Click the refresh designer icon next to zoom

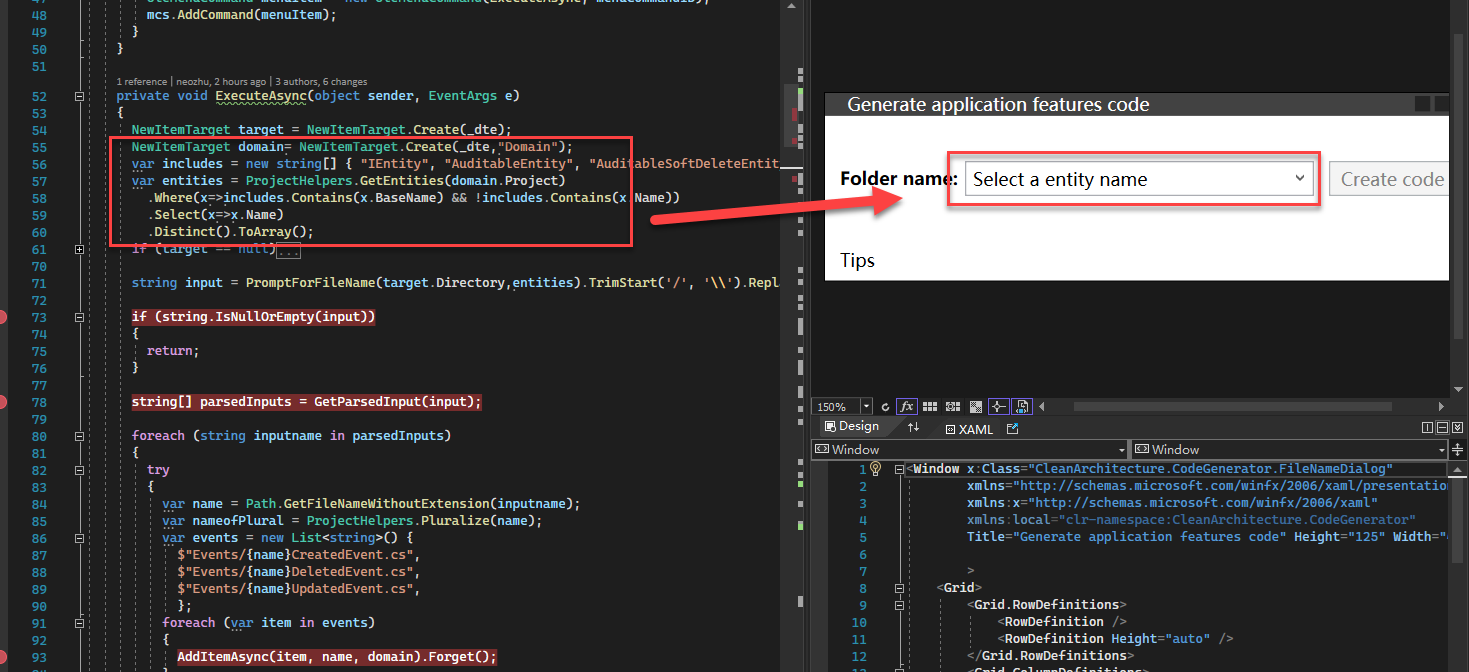point(885,407)
